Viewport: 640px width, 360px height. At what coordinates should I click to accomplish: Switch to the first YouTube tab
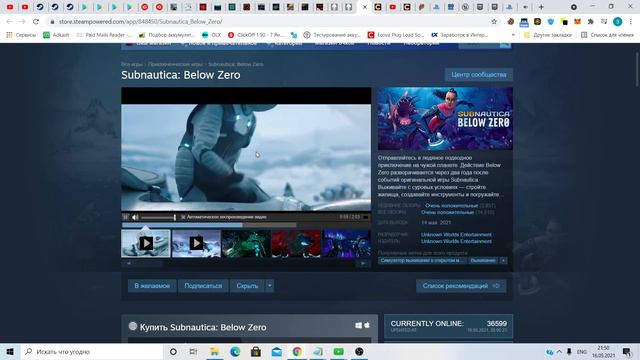[x=10, y=7]
